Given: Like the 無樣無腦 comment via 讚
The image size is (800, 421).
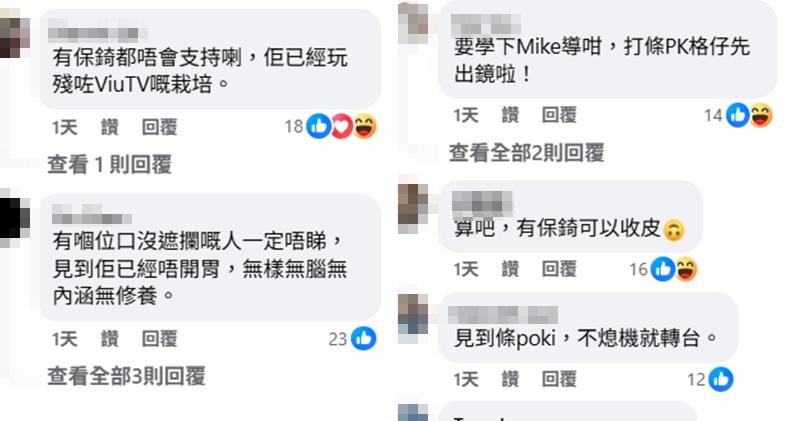Looking at the screenshot, I should [x=109, y=338].
